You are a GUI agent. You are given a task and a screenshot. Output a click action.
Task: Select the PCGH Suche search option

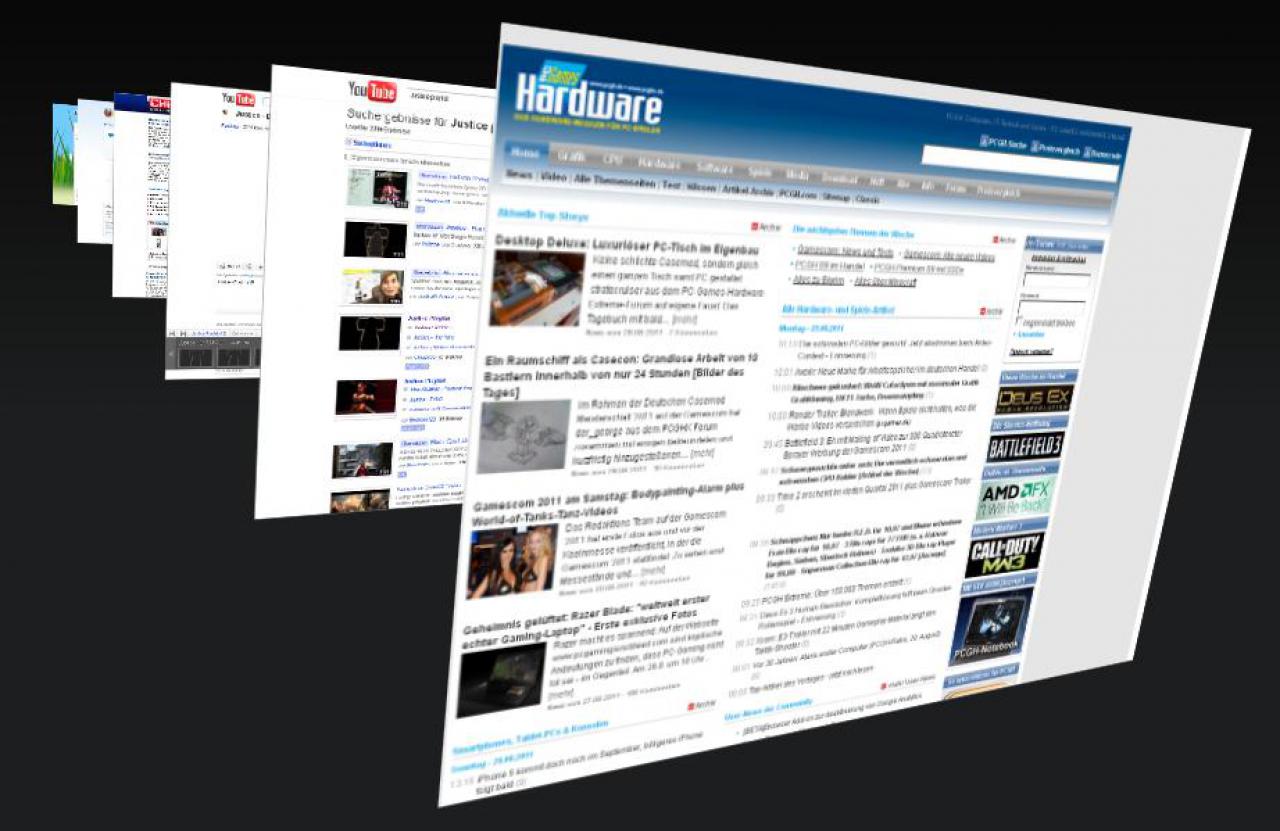click(x=1003, y=144)
